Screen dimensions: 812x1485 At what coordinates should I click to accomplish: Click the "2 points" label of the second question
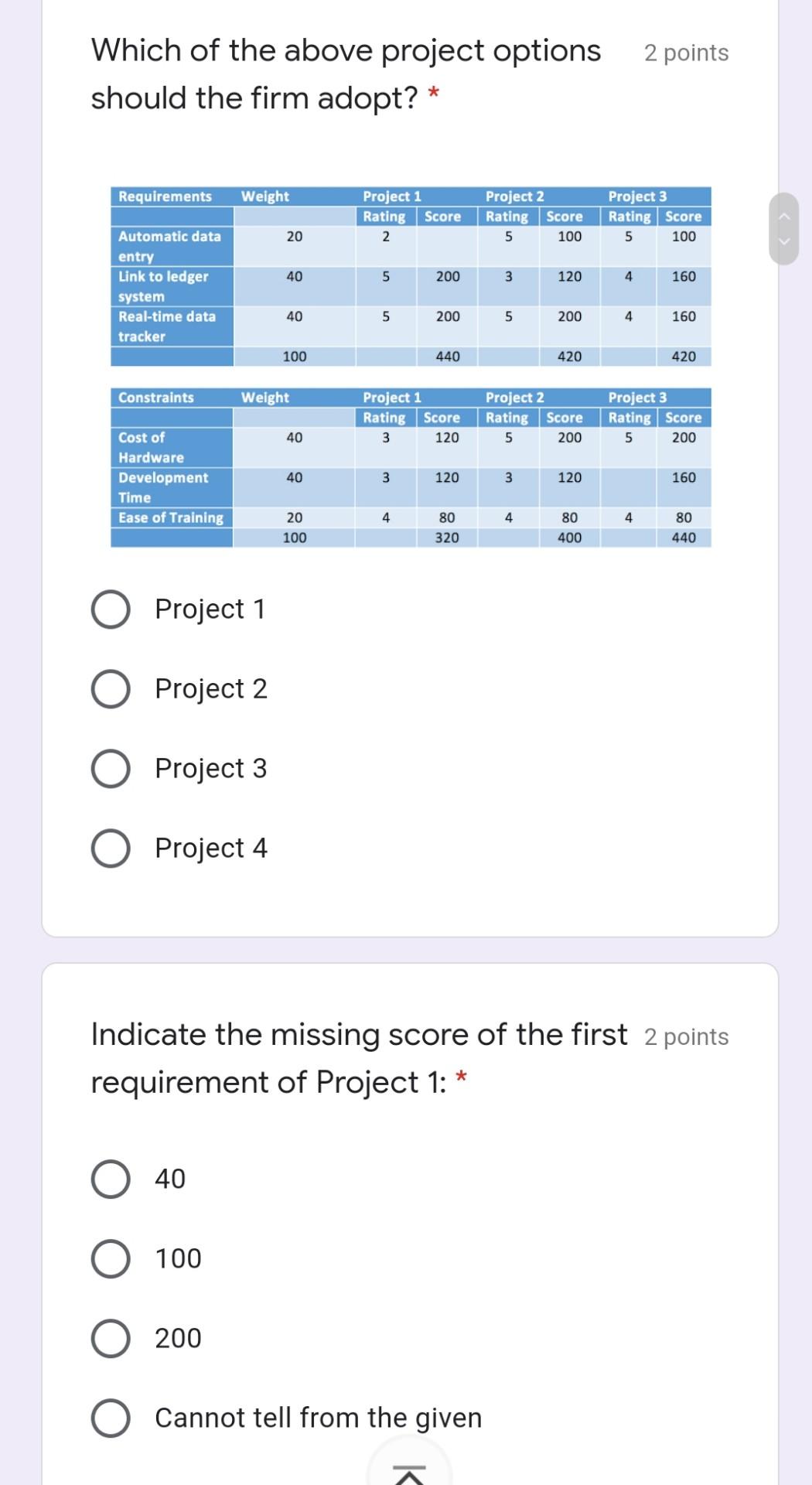tap(684, 1036)
